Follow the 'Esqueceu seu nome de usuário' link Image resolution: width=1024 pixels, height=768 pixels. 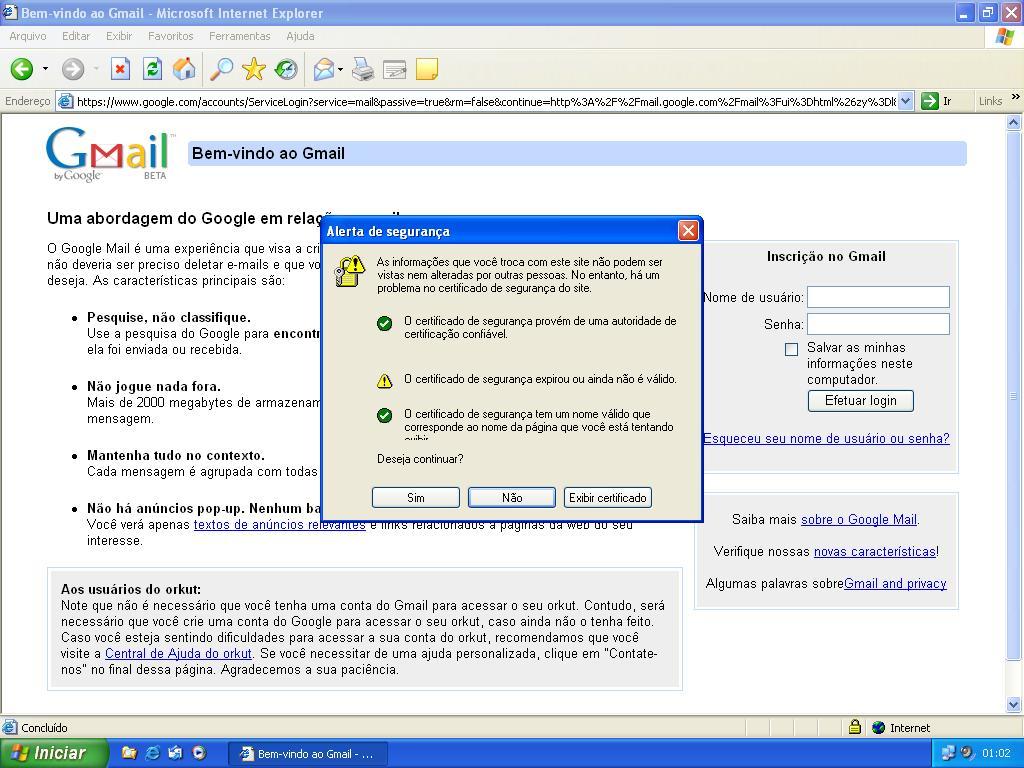click(826, 438)
